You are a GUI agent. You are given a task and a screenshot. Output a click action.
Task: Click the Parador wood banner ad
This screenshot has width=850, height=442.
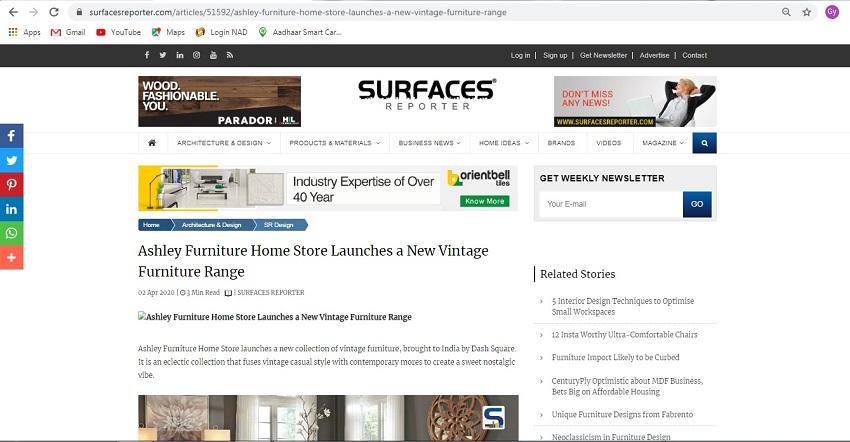pyautogui.click(x=220, y=101)
